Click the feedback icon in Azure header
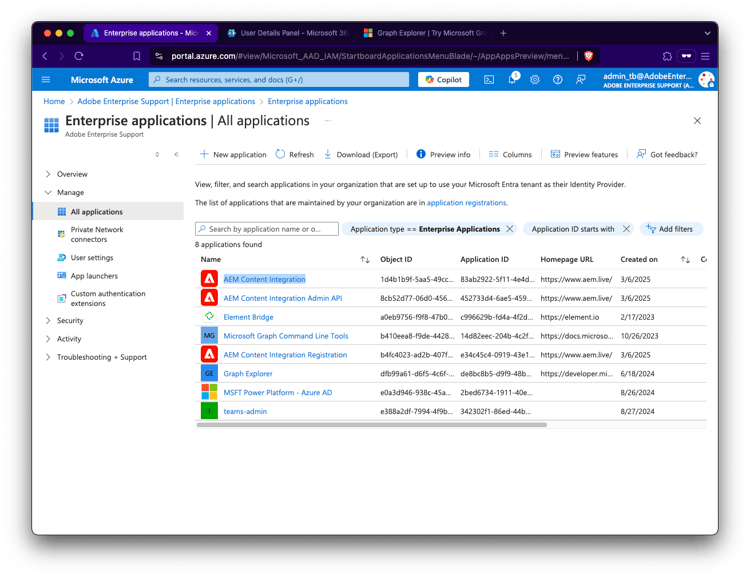750x577 pixels. click(581, 79)
